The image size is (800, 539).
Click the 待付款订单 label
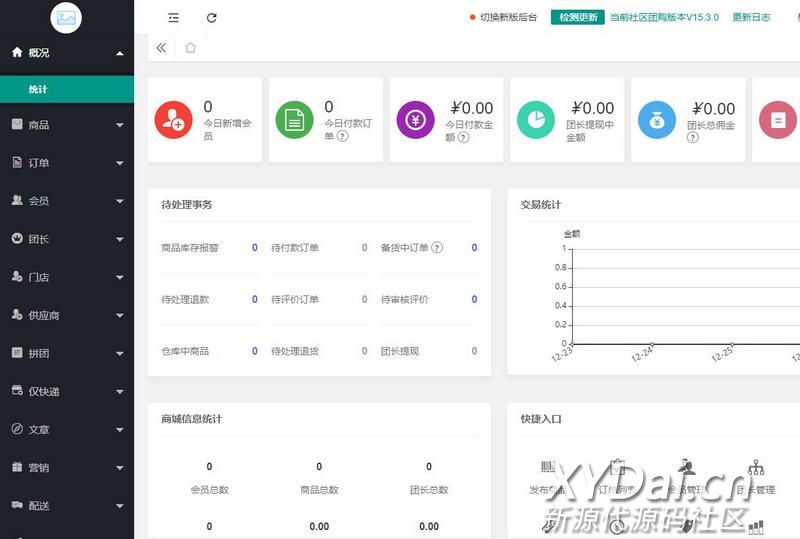(295, 248)
